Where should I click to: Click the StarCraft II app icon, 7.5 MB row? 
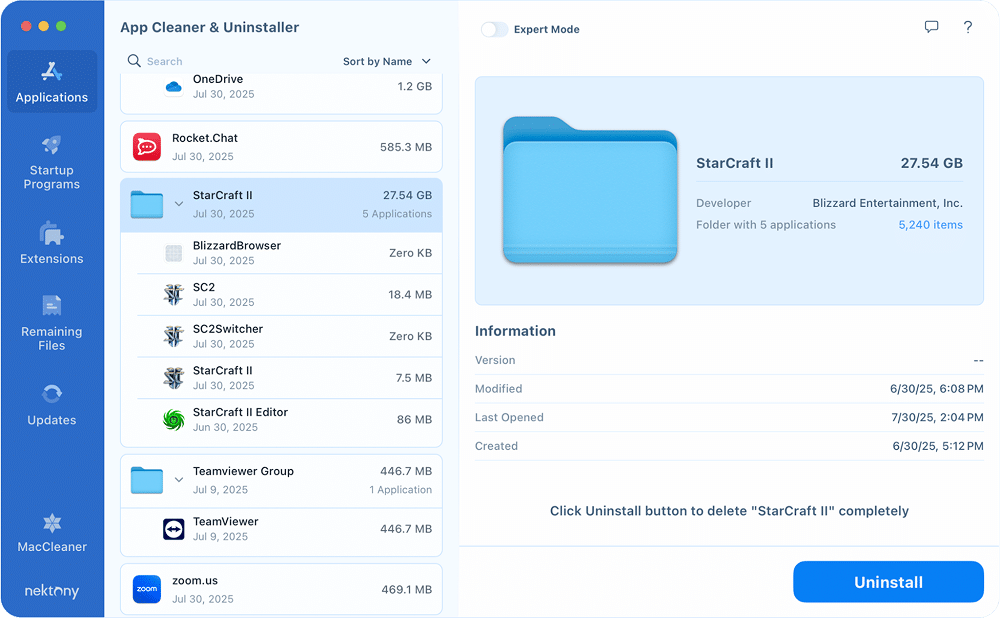[173, 378]
